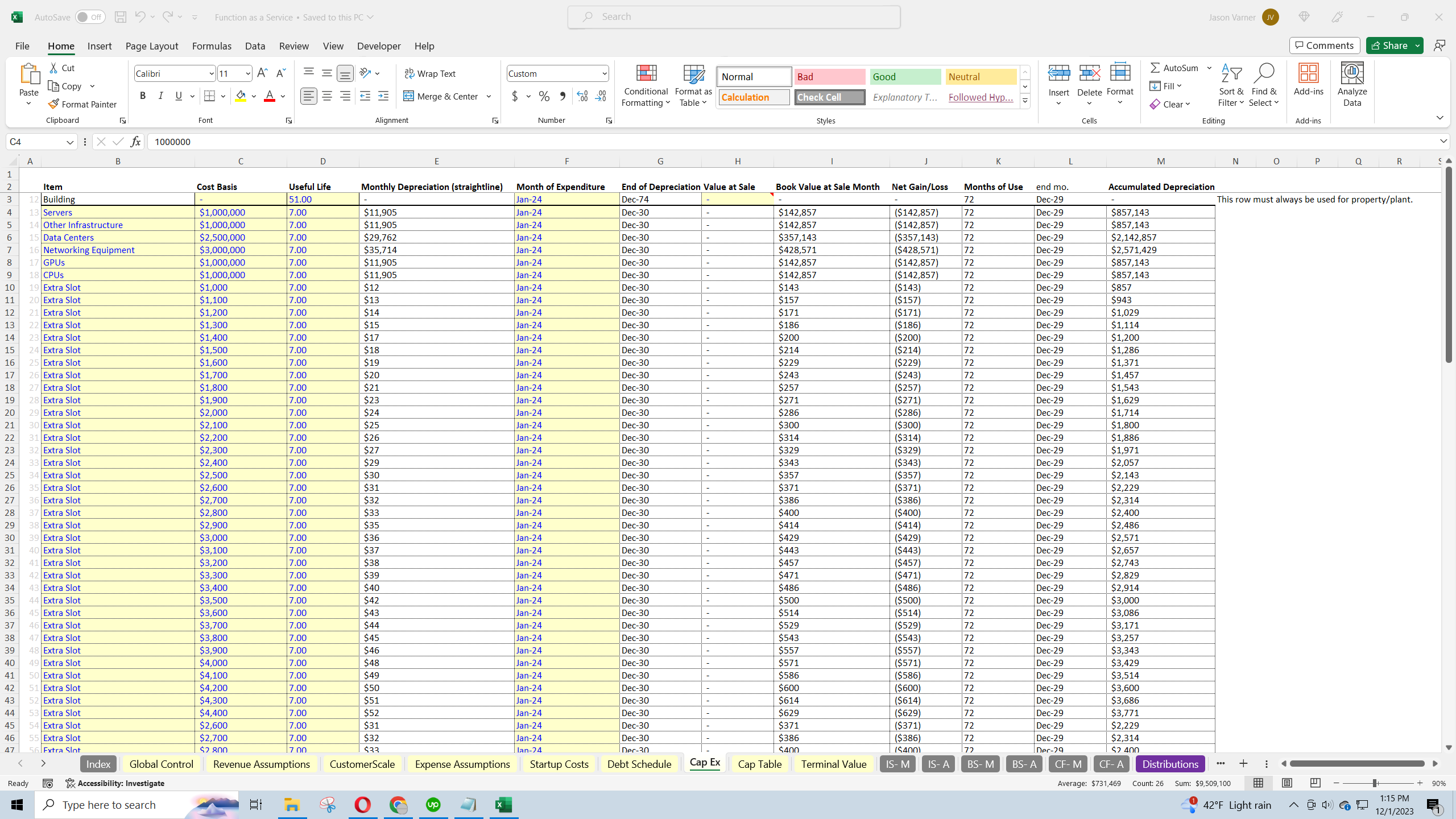Click the Comments button
1456x819 pixels.
[1325, 45]
